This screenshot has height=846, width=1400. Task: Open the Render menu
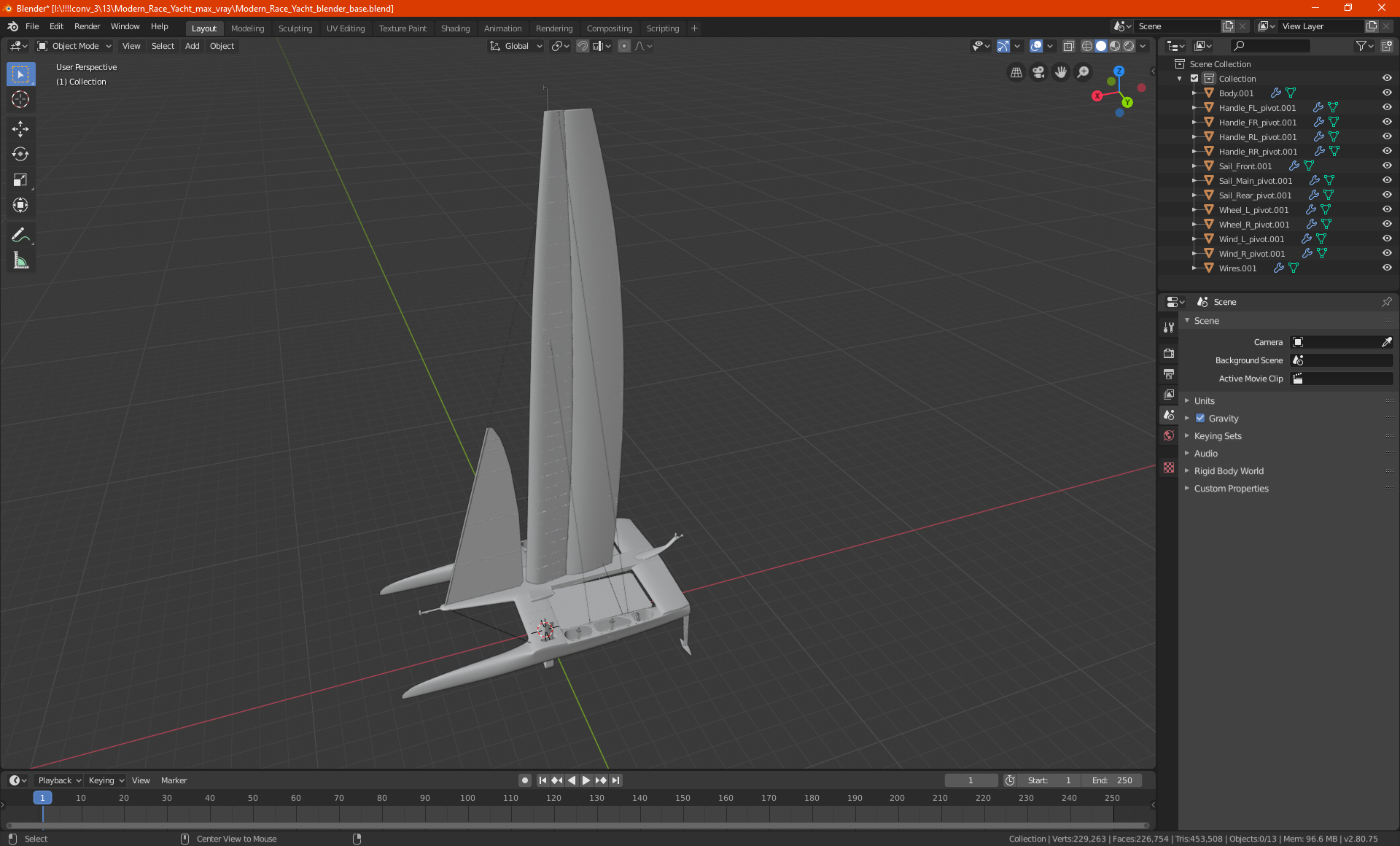click(87, 26)
